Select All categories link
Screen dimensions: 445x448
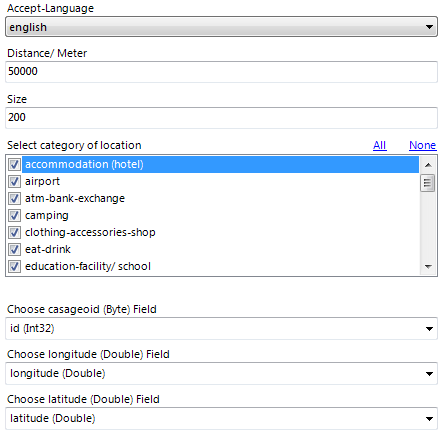click(379, 145)
